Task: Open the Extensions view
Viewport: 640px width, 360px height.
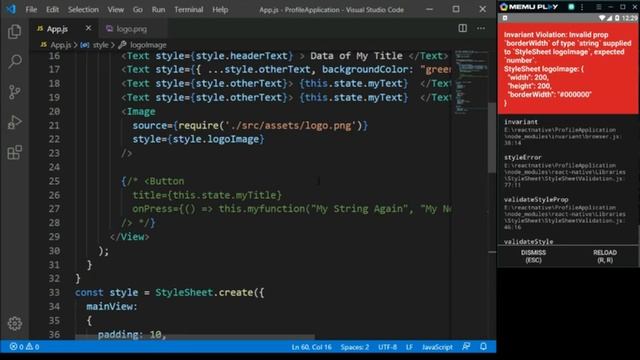Action: pyautogui.click(x=15, y=152)
